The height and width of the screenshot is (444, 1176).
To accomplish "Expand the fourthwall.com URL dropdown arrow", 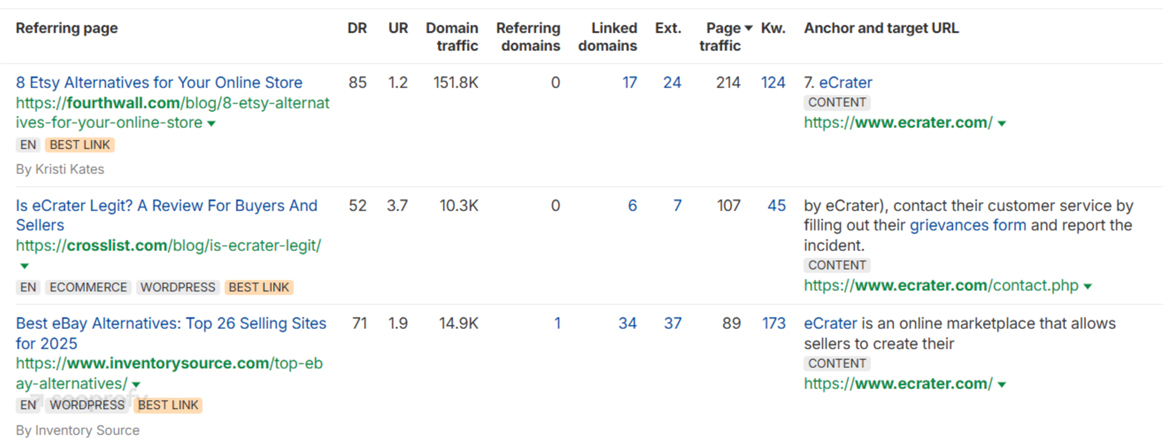I will pos(212,124).
